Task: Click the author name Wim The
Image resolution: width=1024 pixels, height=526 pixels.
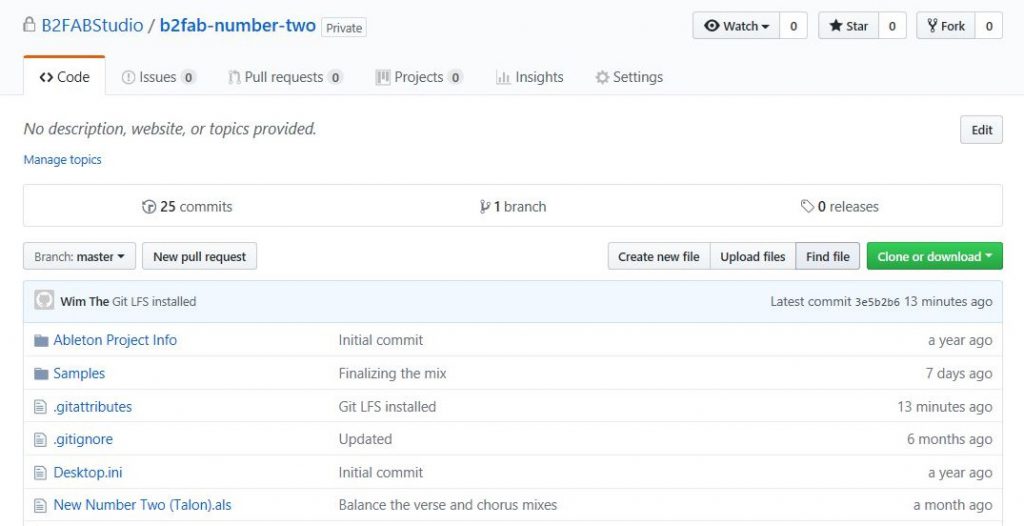Action: click(84, 302)
